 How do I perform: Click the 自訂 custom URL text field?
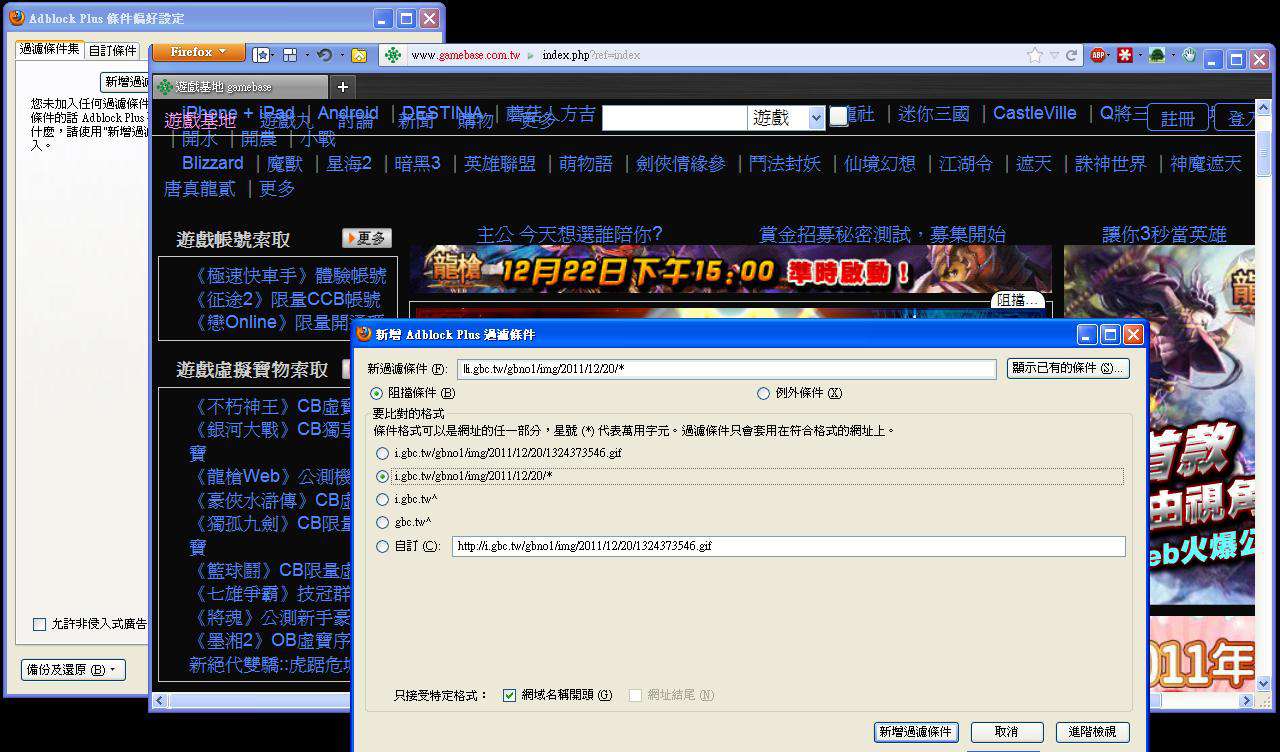789,547
